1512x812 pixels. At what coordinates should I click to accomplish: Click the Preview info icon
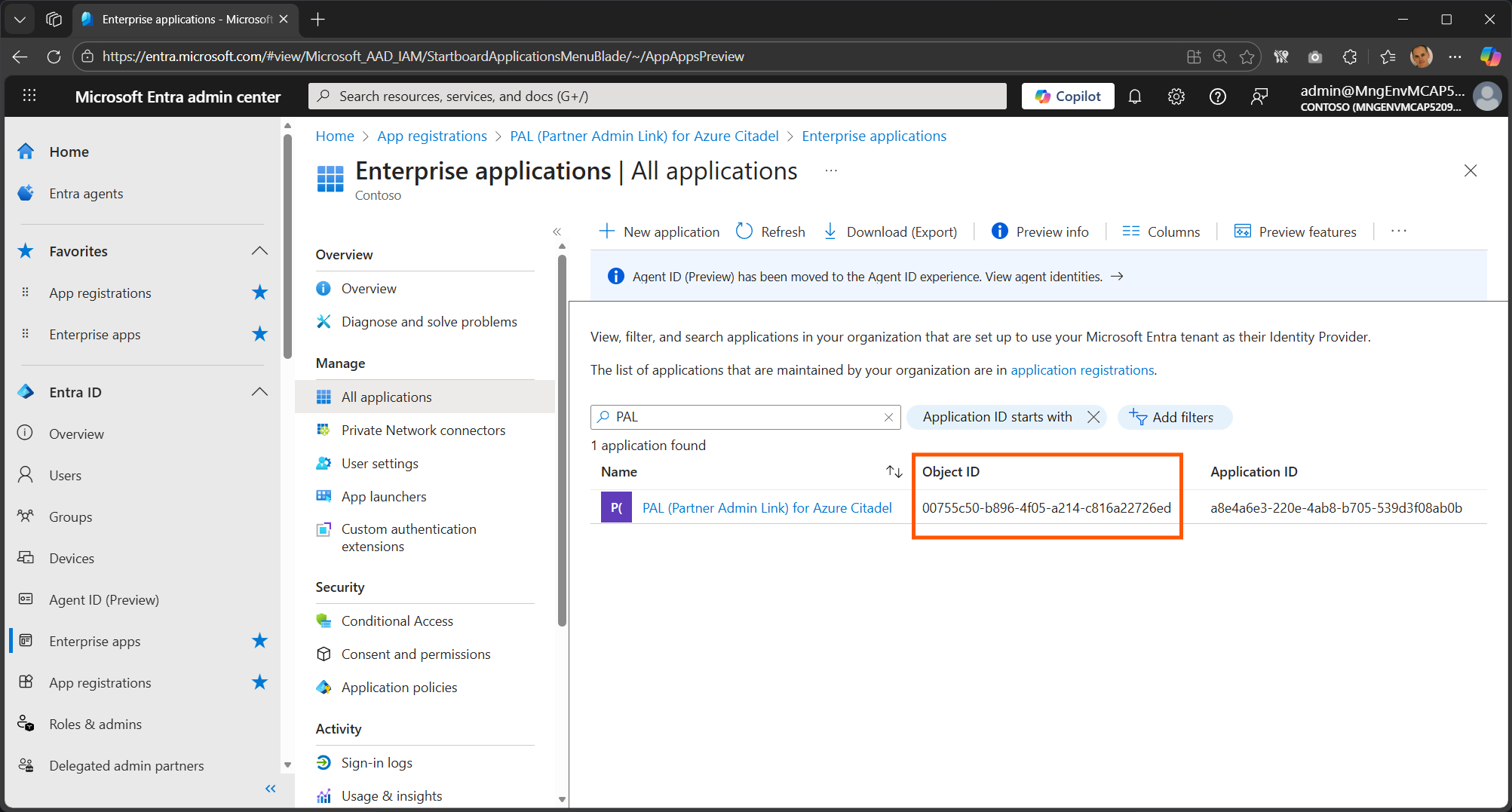(999, 231)
